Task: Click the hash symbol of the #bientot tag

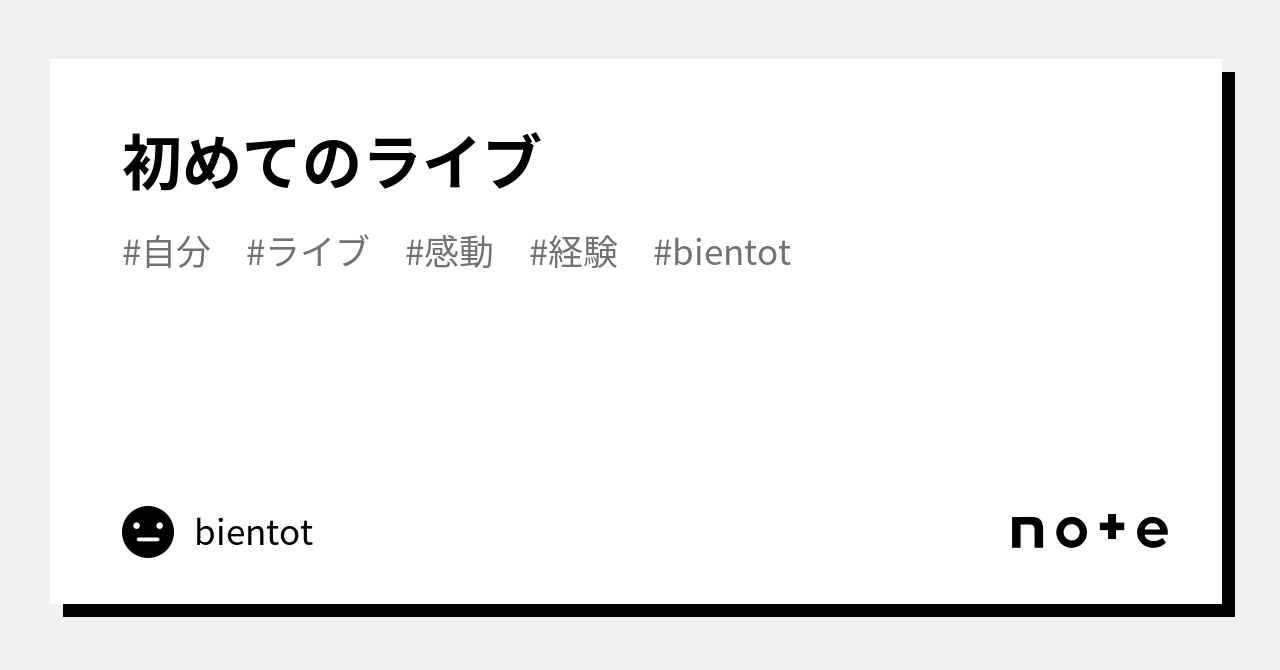Action: click(x=662, y=254)
